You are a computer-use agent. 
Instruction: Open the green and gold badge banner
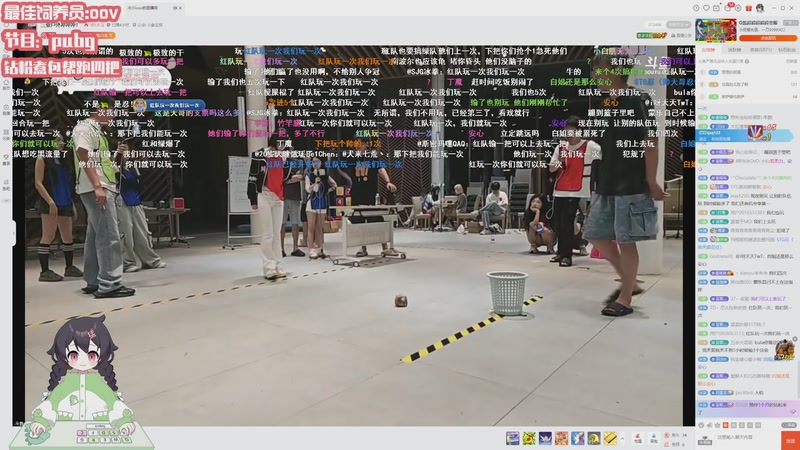click(651, 35)
